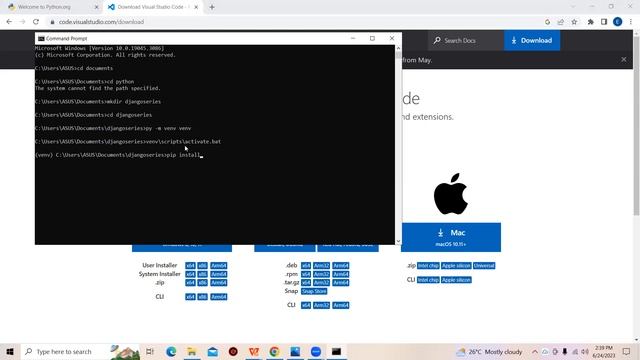Click the blue Download button in header
Screen dimensions: 640x360
coord(532,40)
